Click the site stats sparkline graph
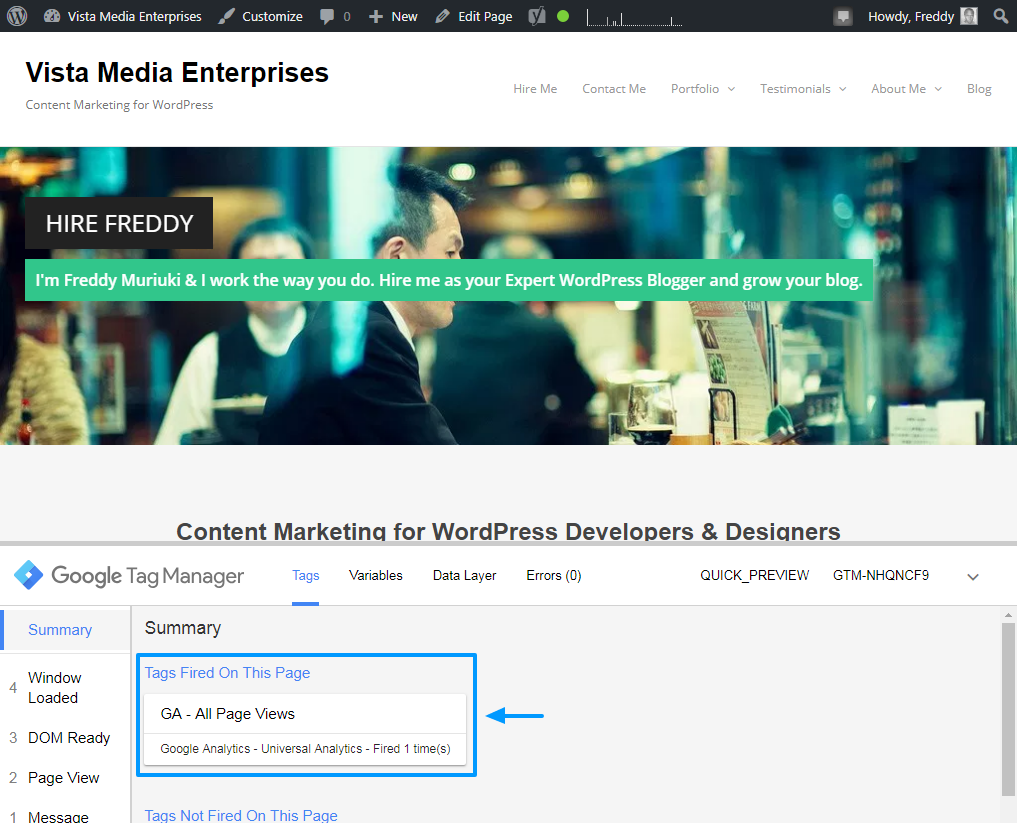Screen dimensions: 1017x823 click(634, 17)
